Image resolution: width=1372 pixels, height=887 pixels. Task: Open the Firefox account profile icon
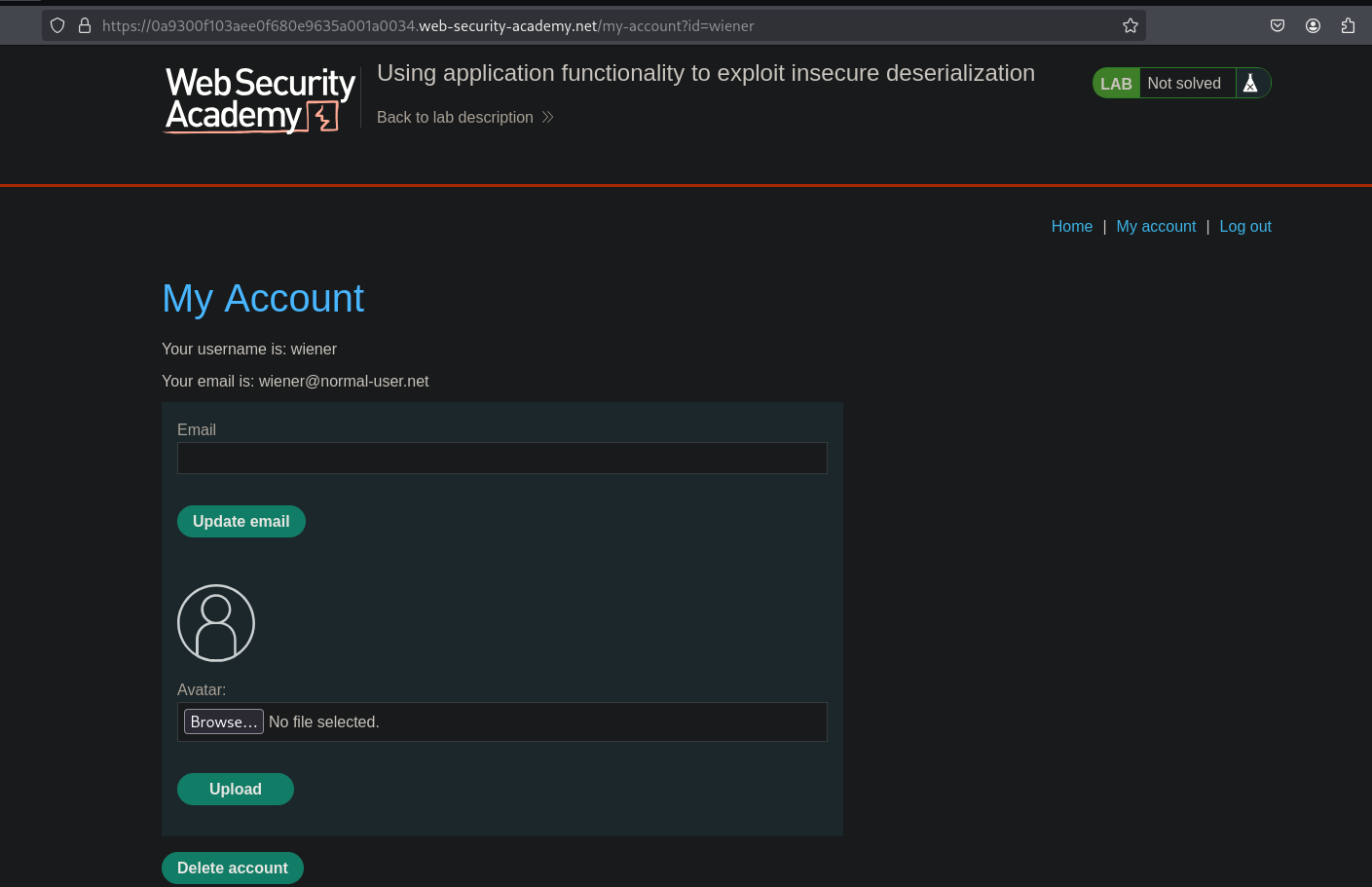1313,26
